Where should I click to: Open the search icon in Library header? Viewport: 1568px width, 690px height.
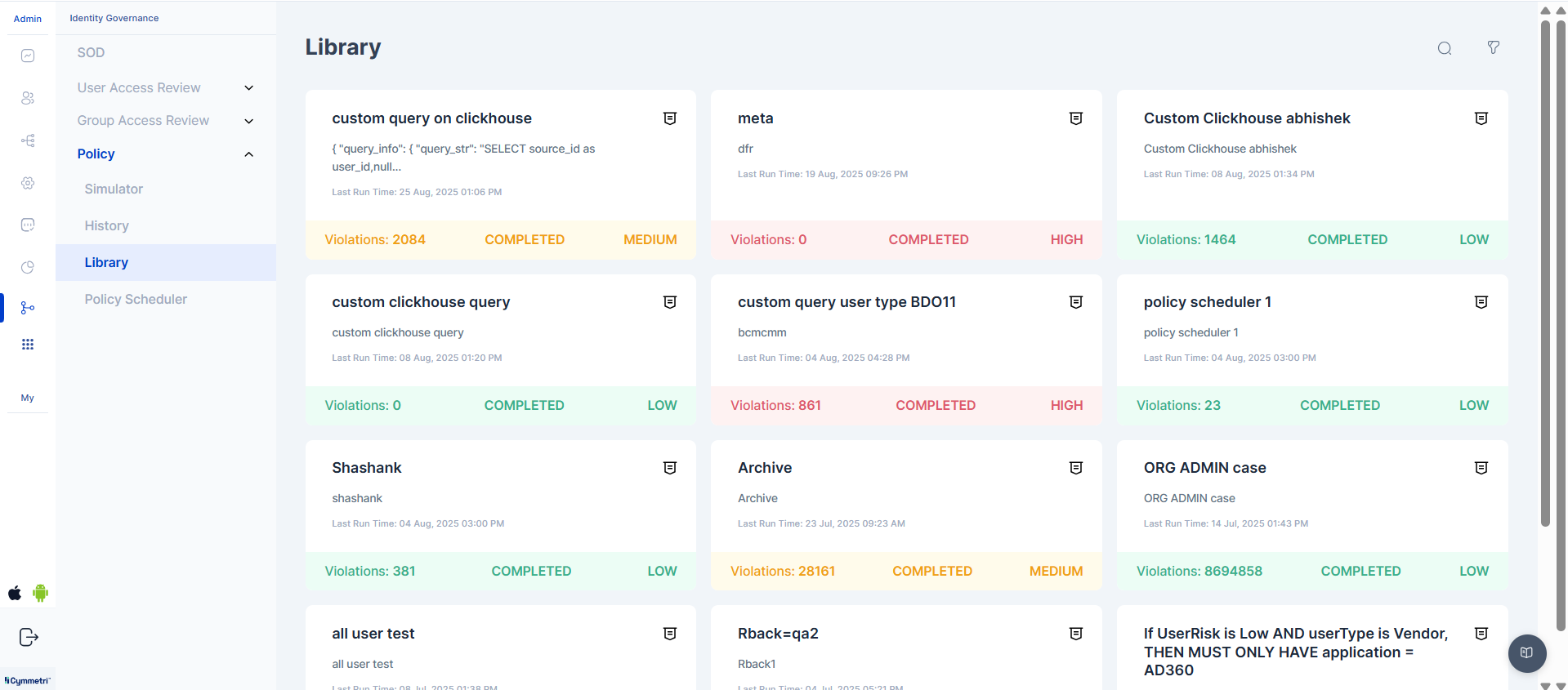1444,48
